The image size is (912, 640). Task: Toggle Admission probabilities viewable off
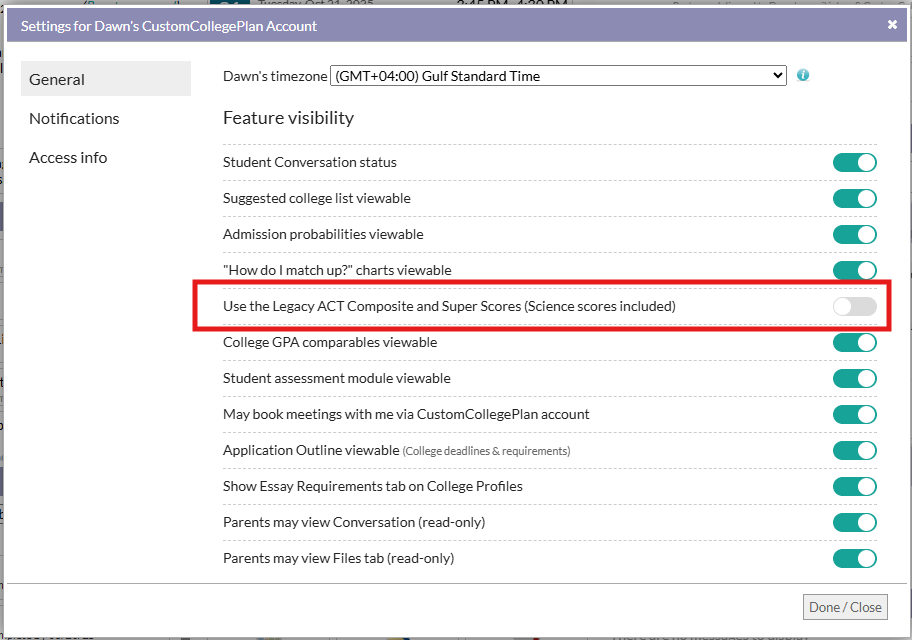854,235
